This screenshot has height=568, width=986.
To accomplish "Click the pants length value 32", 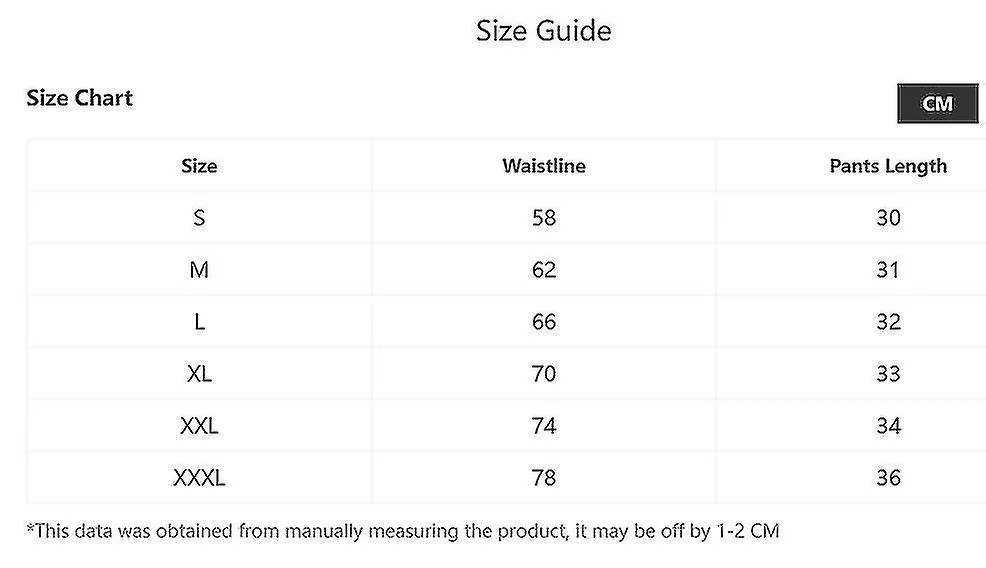I will point(889,322).
